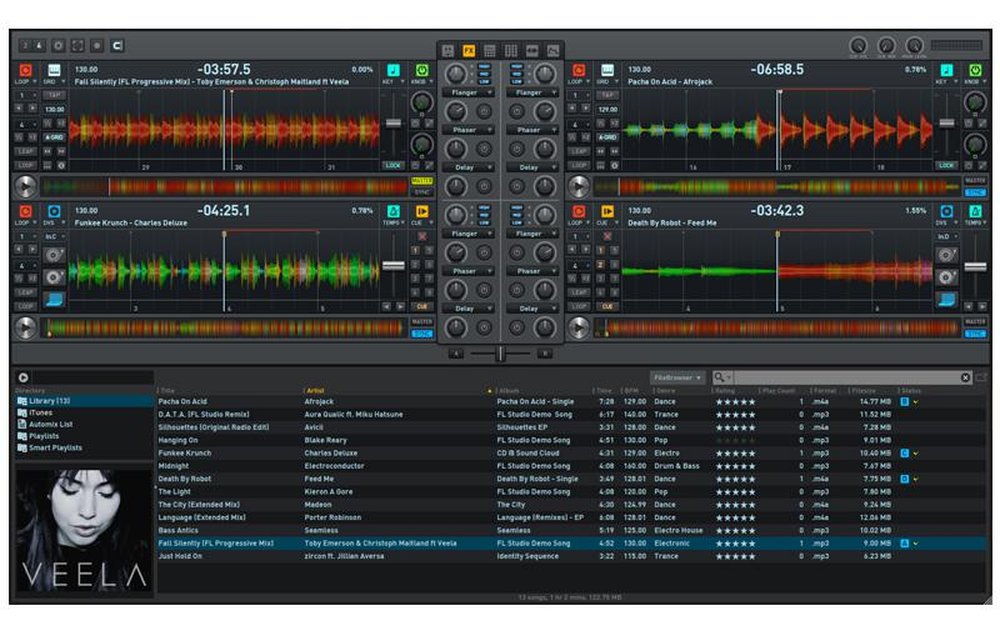Screen dimensions: 1000x631
Task: Click deck A's cyan Key note icon
Action: click(393, 70)
